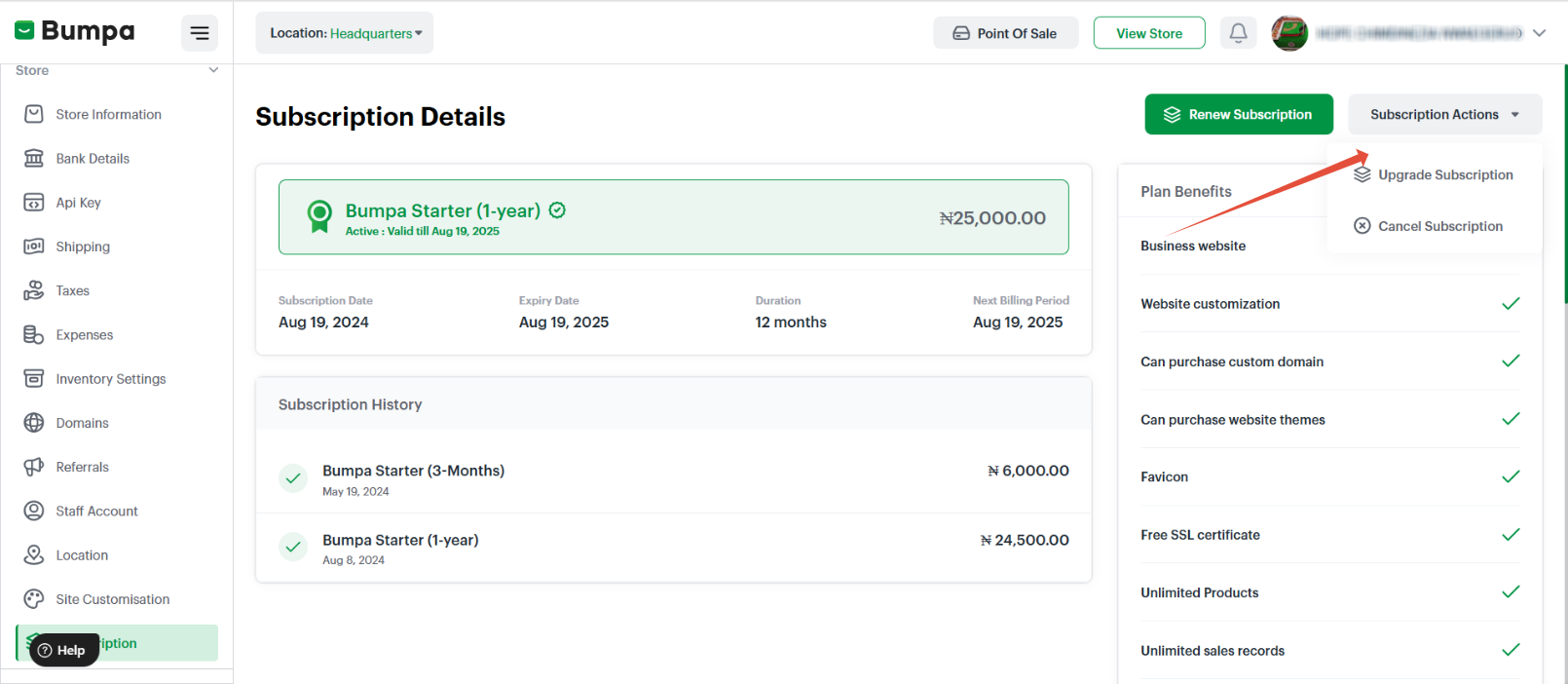Viewport: 1568px width, 684px height.
Task: Click the Expenses sidebar icon
Action: coord(34,335)
